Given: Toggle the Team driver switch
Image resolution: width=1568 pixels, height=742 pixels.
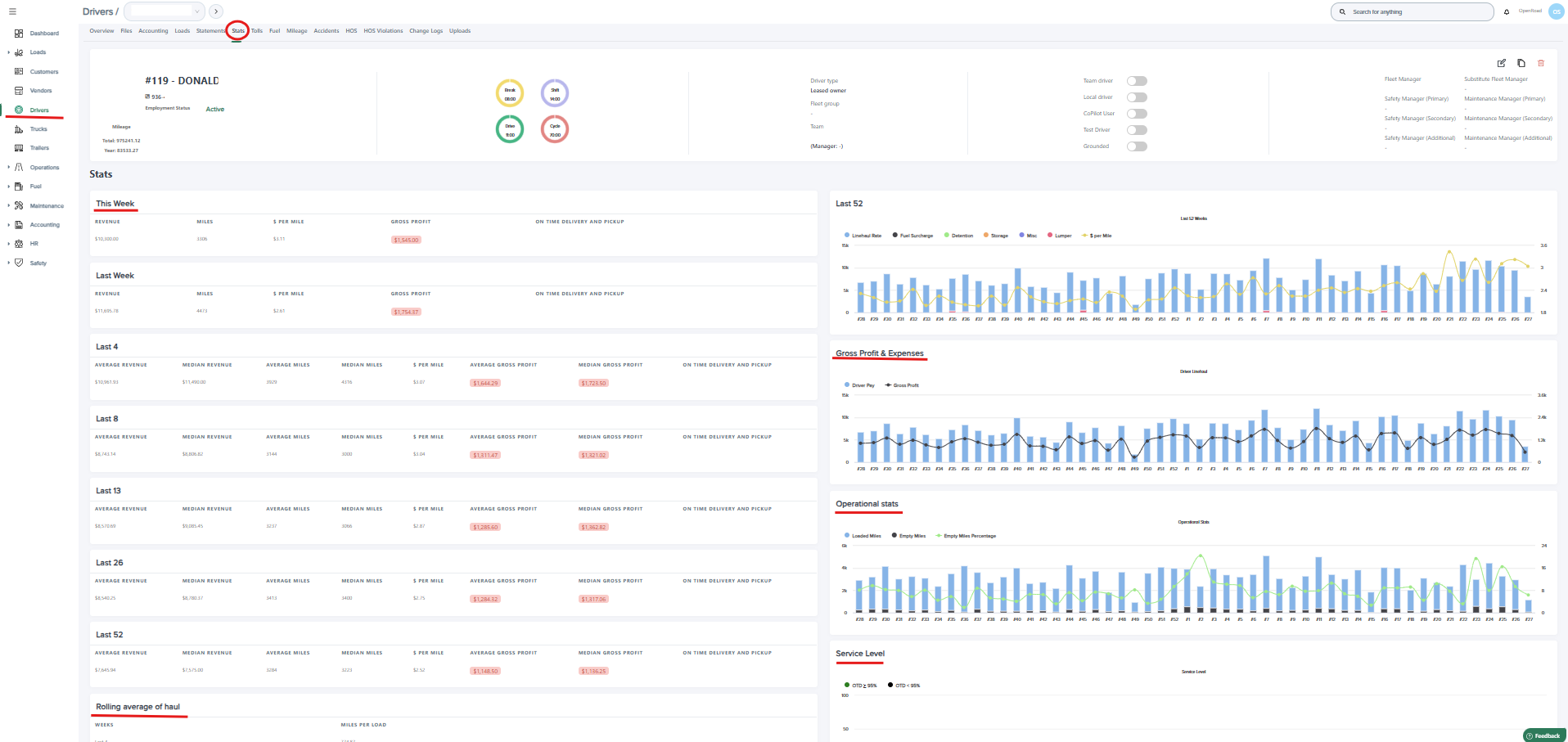Looking at the screenshot, I should pyautogui.click(x=1137, y=81).
